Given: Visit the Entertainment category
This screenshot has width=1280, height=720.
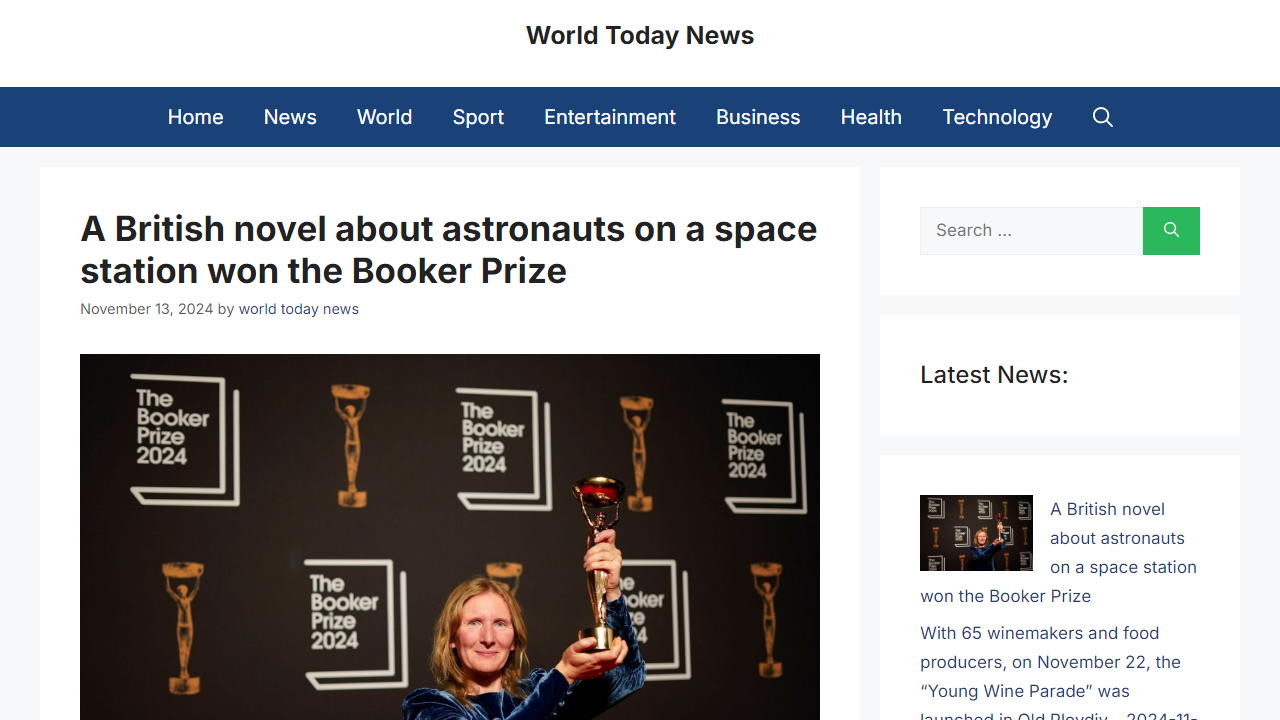Looking at the screenshot, I should pyautogui.click(x=609, y=117).
